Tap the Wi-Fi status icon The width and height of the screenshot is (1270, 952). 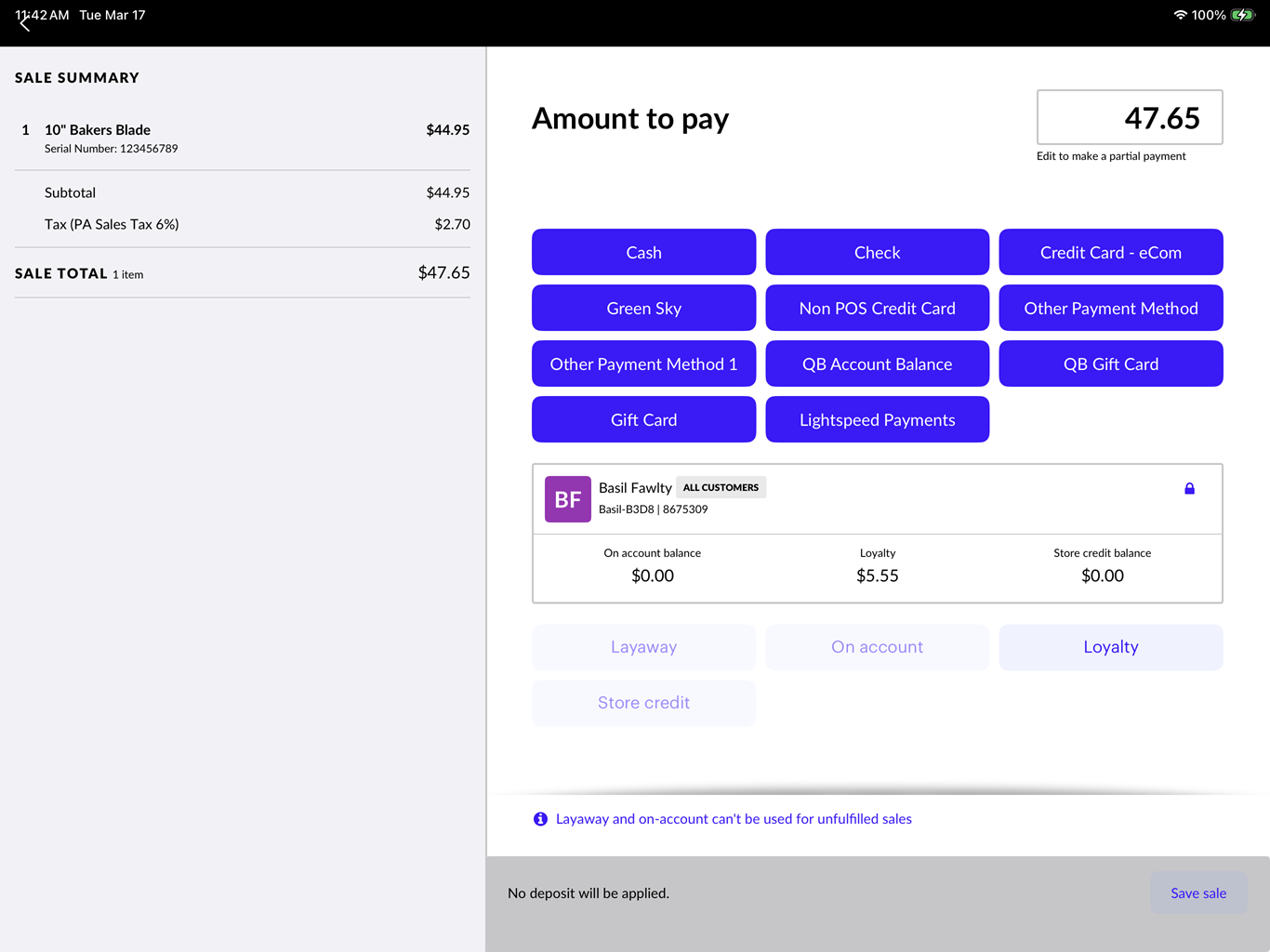point(1180,15)
